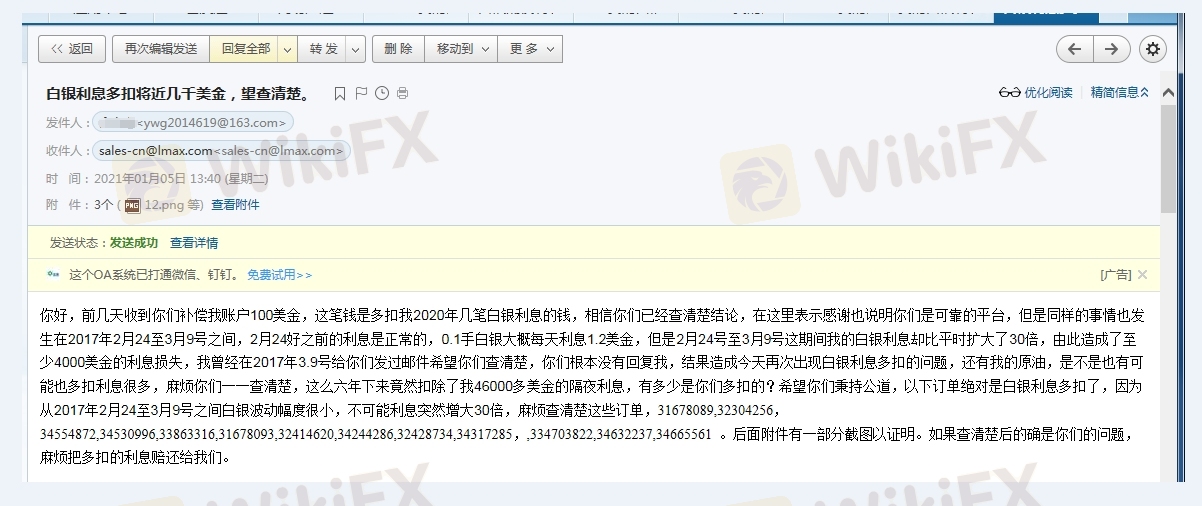
Task: Go to next email with right arrow
Action: (1111, 49)
